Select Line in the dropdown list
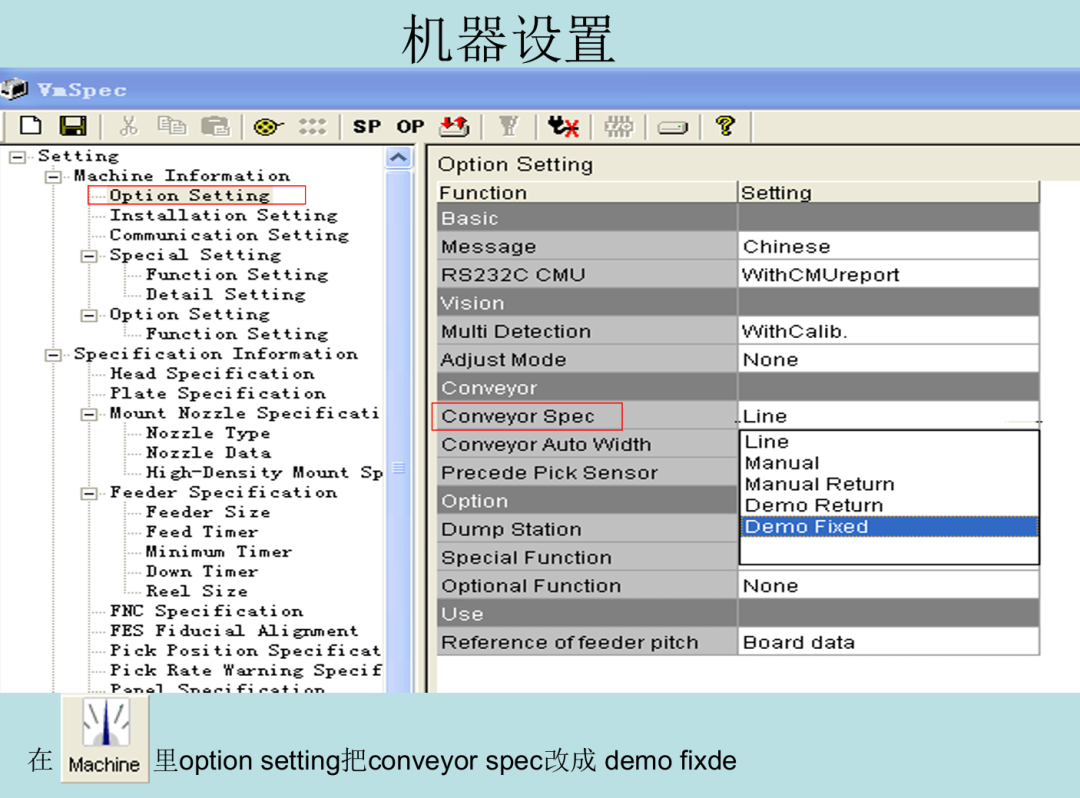The height and width of the screenshot is (798, 1080). (x=889, y=441)
